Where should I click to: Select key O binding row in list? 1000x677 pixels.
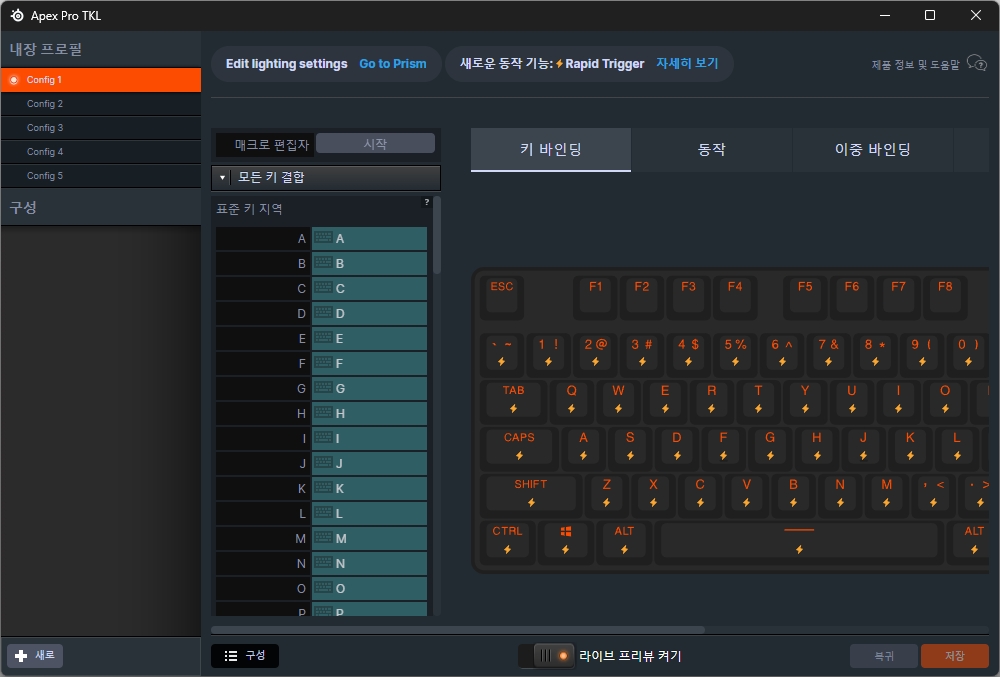(321, 588)
